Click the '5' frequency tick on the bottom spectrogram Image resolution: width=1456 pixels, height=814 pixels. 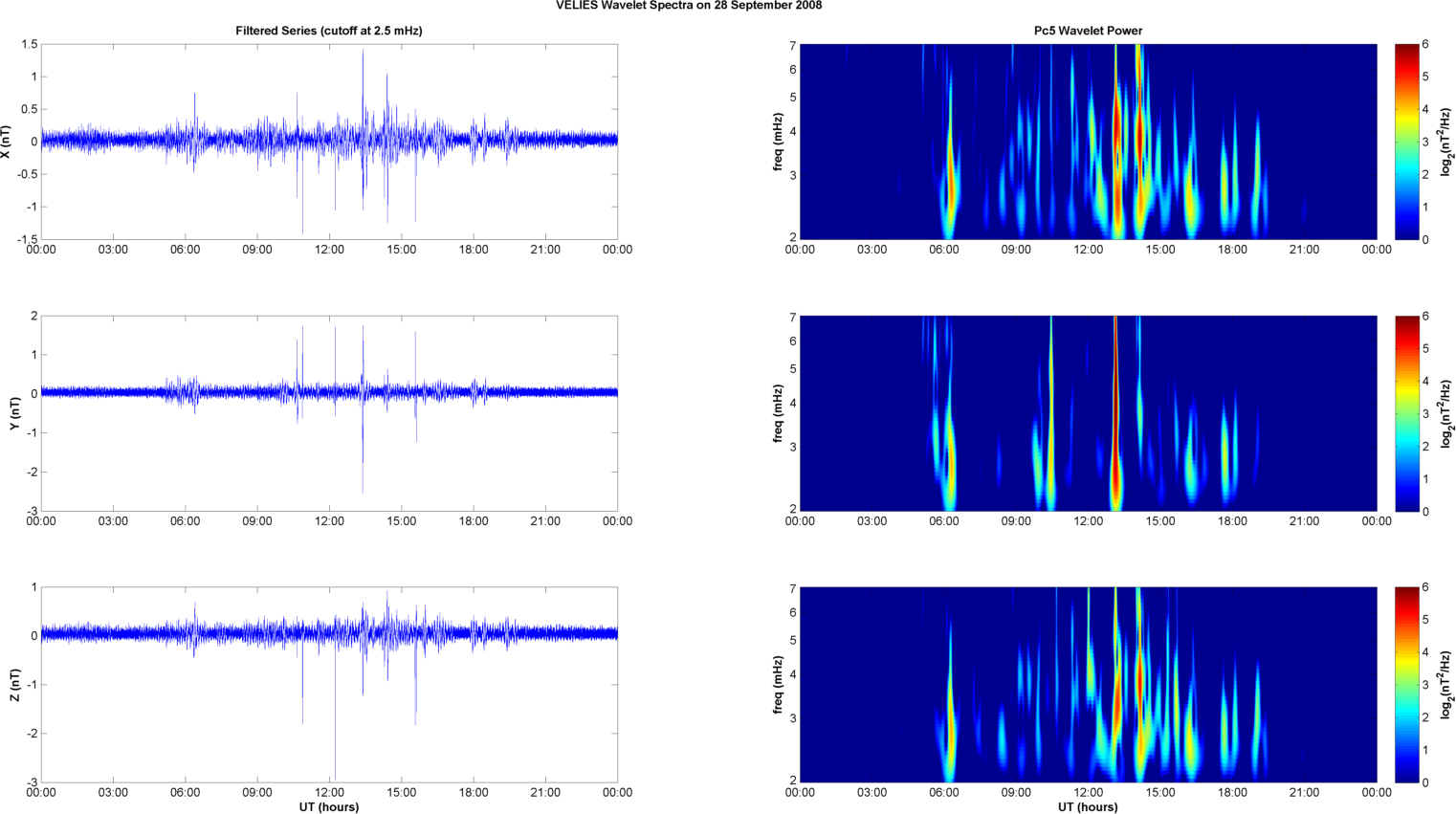793,641
